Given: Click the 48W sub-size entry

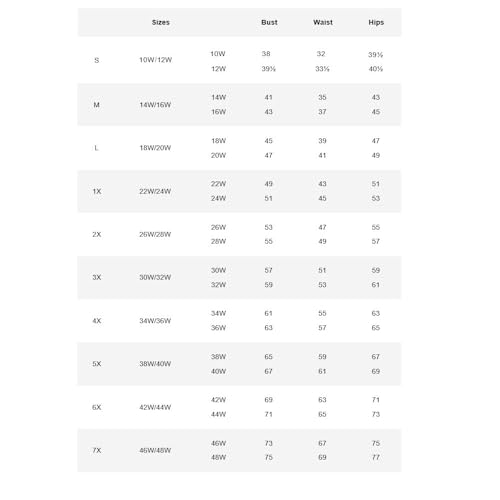Looking at the screenshot, I should click(x=218, y=457).
